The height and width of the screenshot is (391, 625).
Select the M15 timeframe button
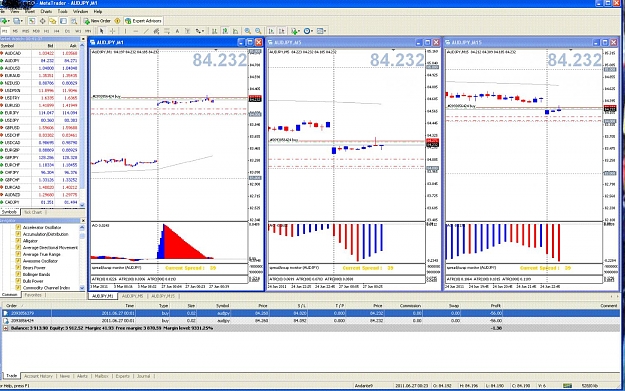click(x=26, y=31)
